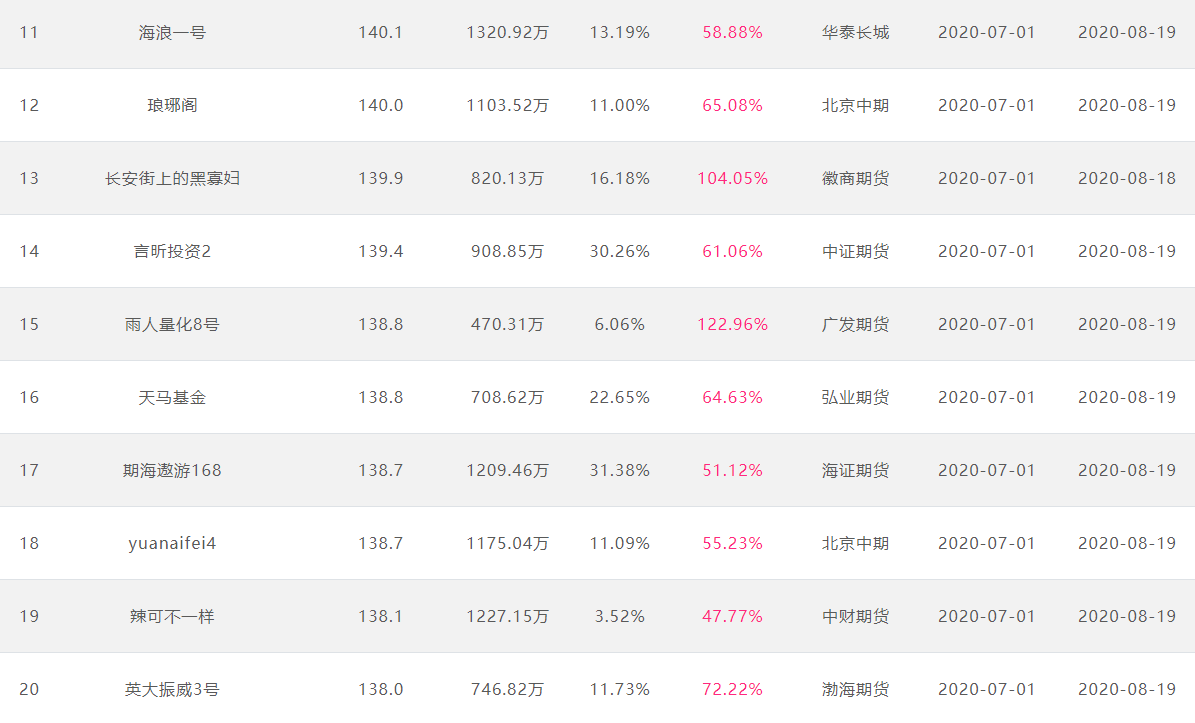Click 长安街上的黑寡妇 account name
The width and height of the screenshot is (1195, 723).
pyautogui.click(x=172, y=178)
